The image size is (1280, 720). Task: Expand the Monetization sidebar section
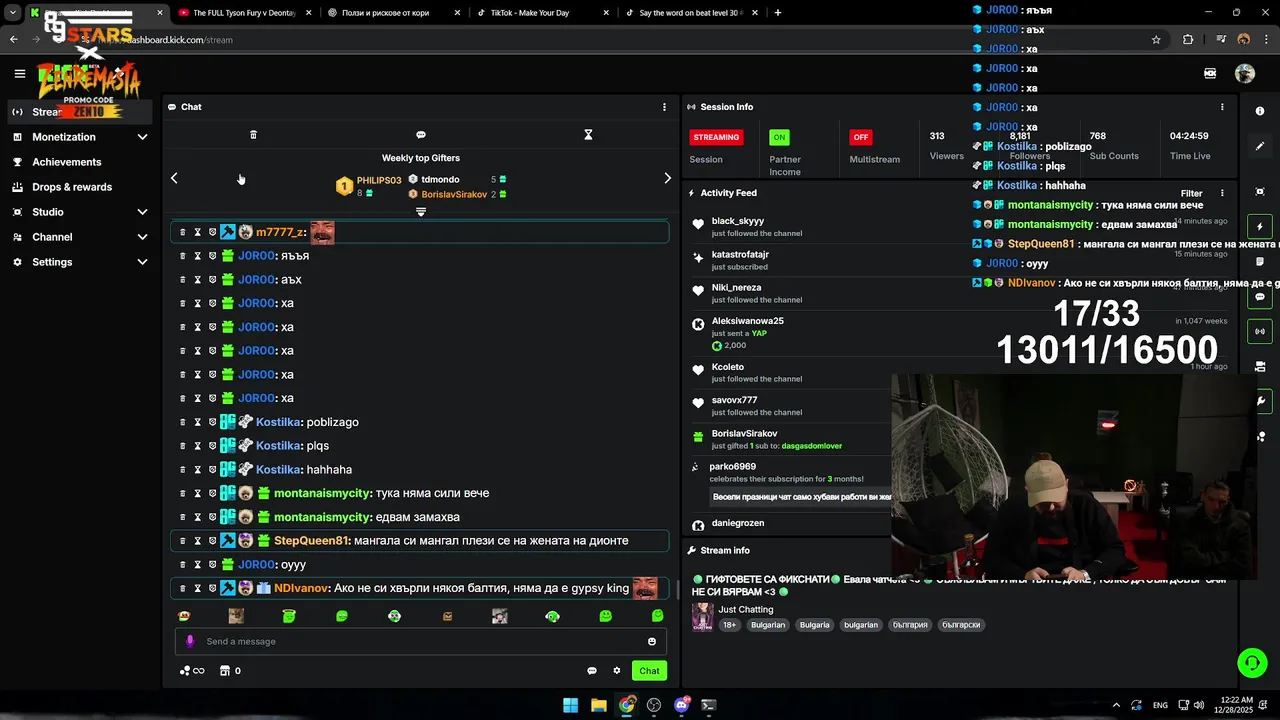(x=80, y=137)
